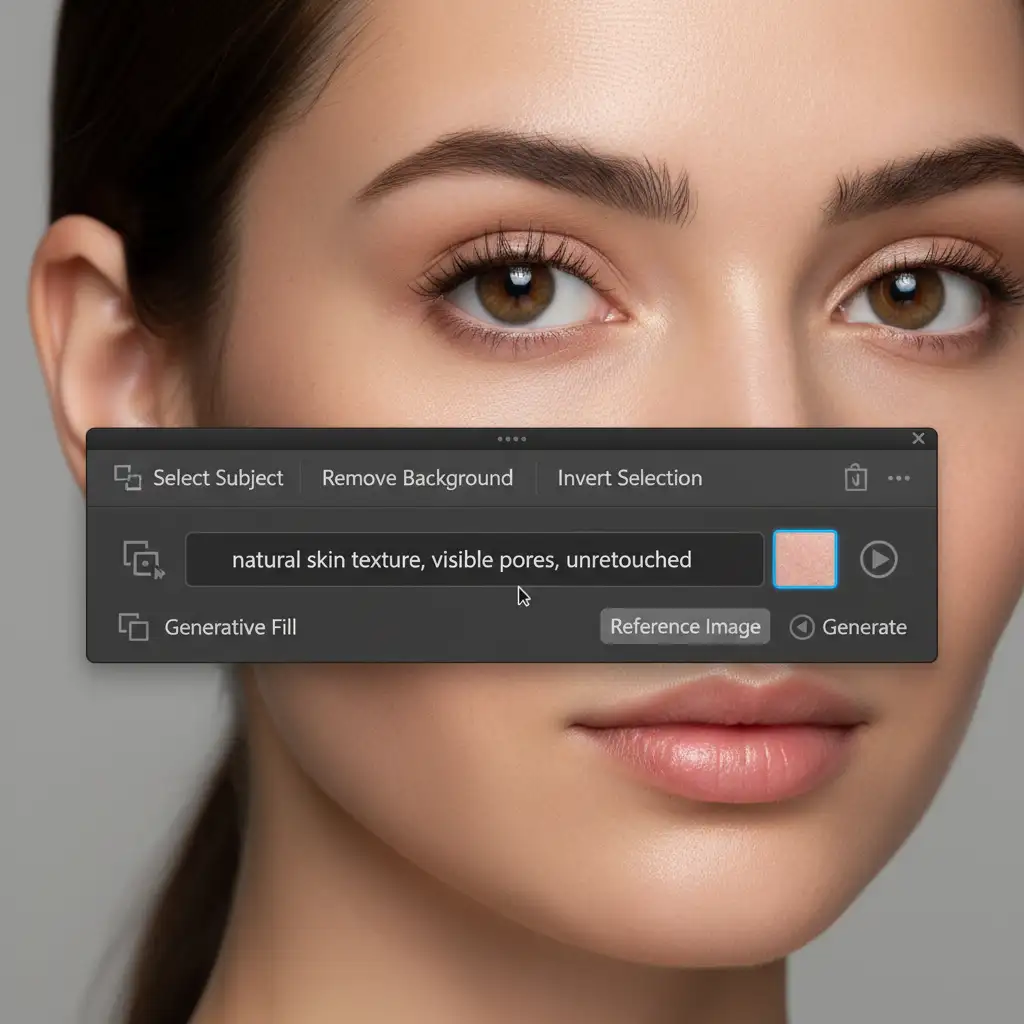Click the clipboard icon in the toolbar
This screenshot has width=1024, height=1024.
(855, 478)
